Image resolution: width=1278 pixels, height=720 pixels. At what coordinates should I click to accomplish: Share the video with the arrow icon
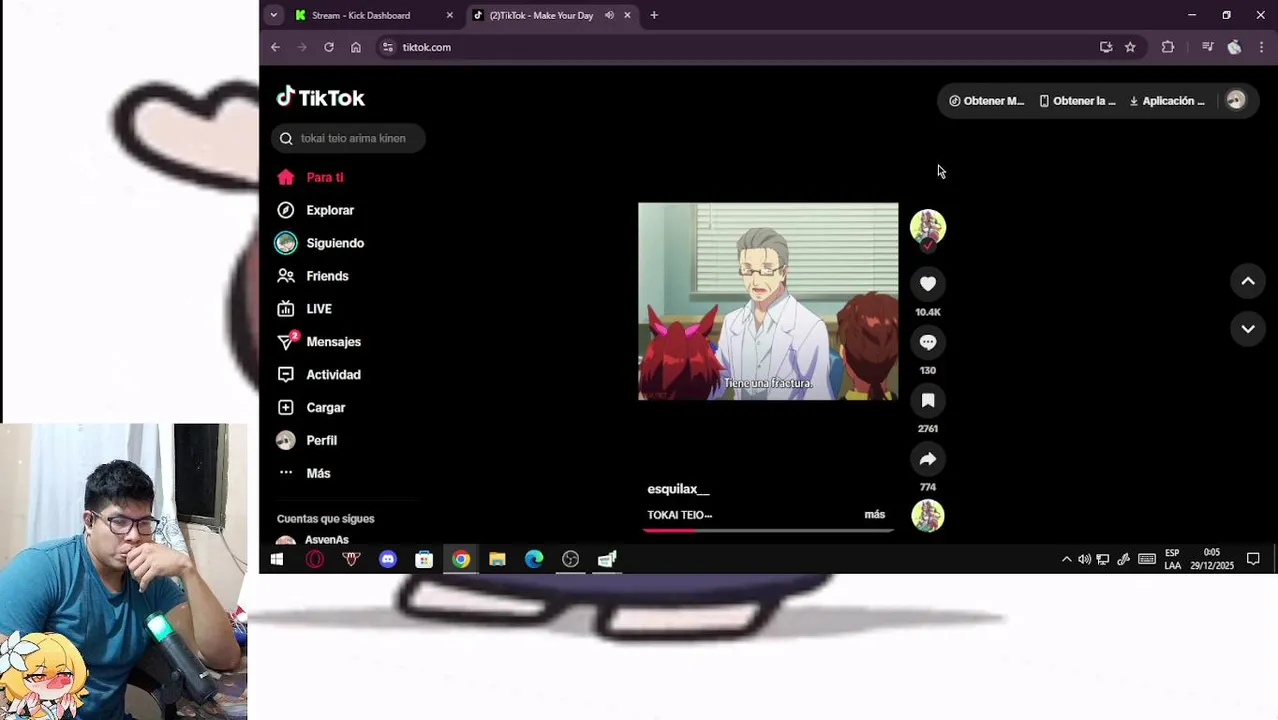click(x=928, y=459)
